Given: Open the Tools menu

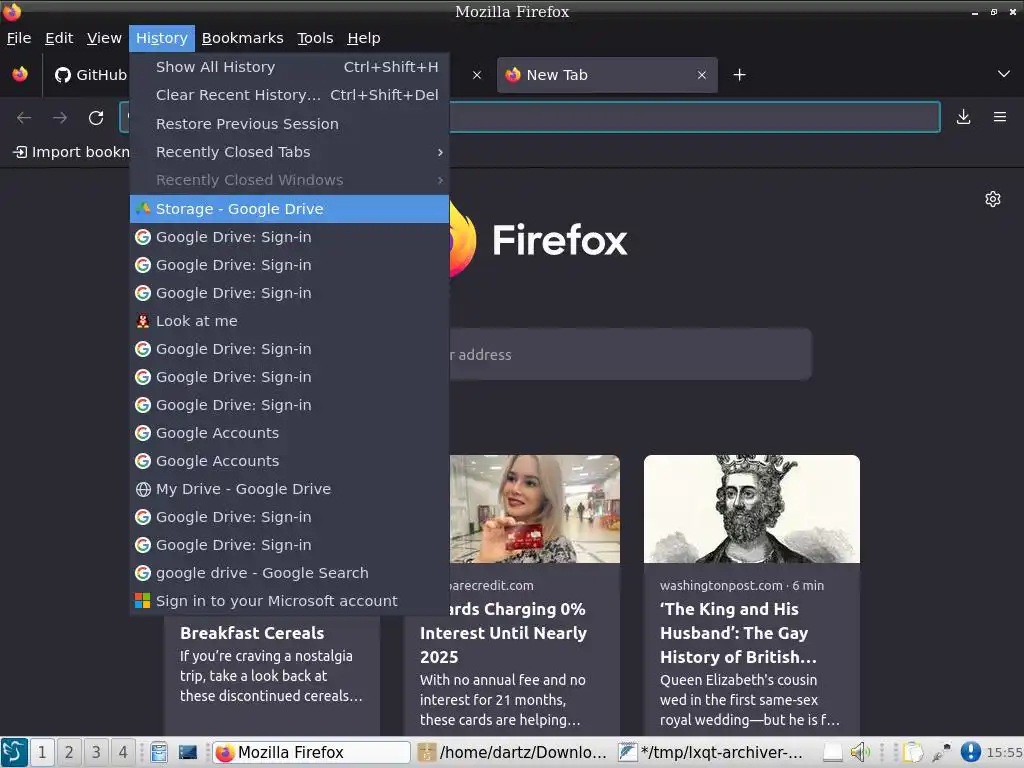Looking at the screenshot, I should pos(315,39).
